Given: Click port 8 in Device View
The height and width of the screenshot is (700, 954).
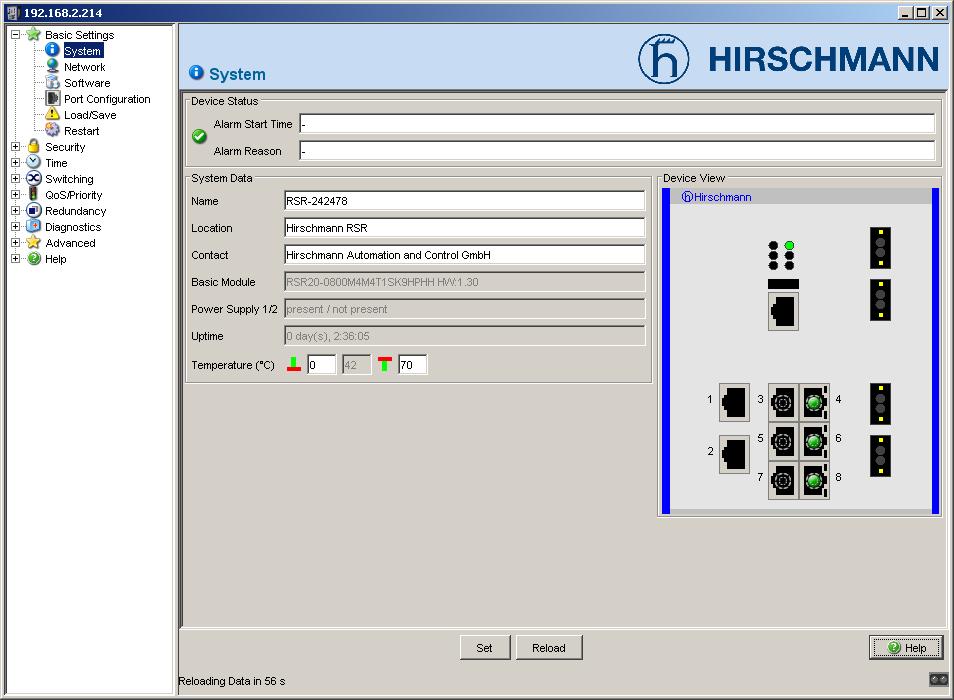Looking at the screenshot, I should tap(814, 480).
